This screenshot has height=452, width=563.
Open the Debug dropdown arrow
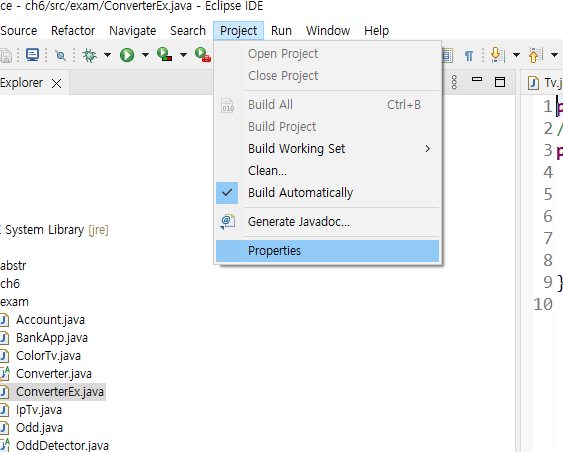coord(107,55)
